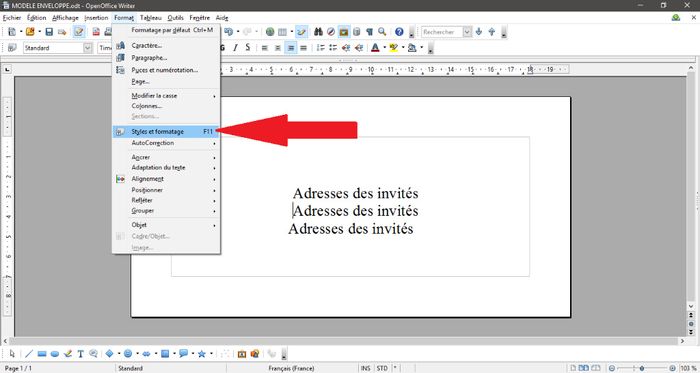Toggle bullet list icon

click(x=333, y=48)
